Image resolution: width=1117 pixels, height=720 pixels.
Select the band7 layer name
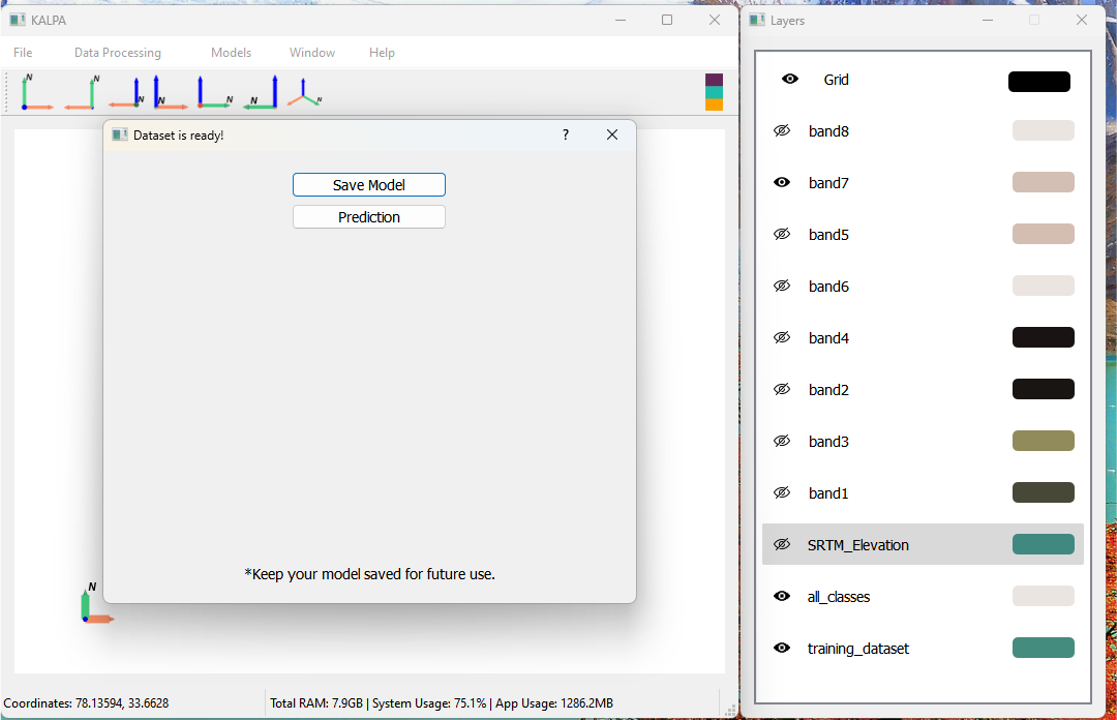point(828,183)
